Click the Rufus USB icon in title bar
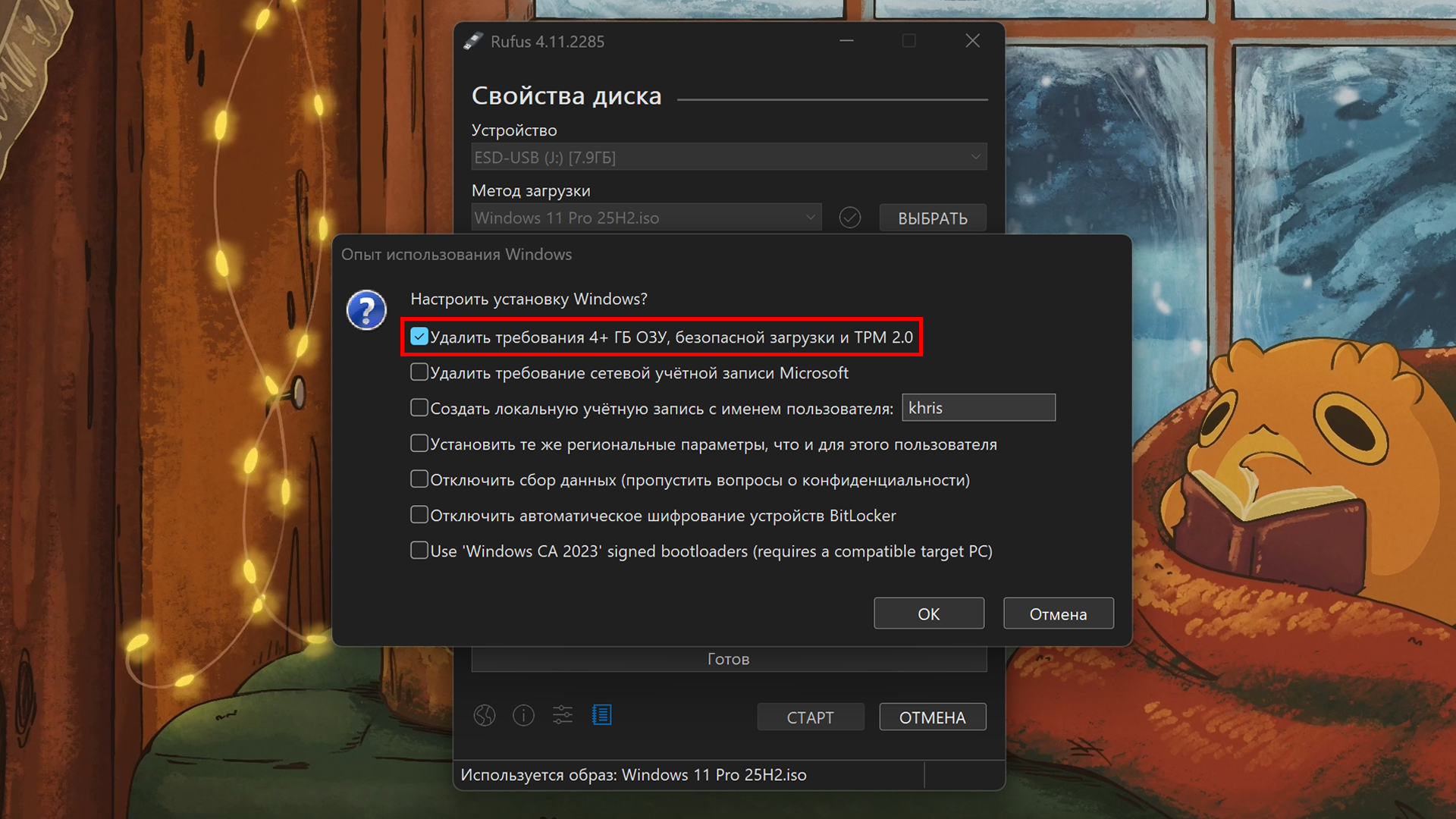This screenshot has height=819, width=1456. pos(473,42)
